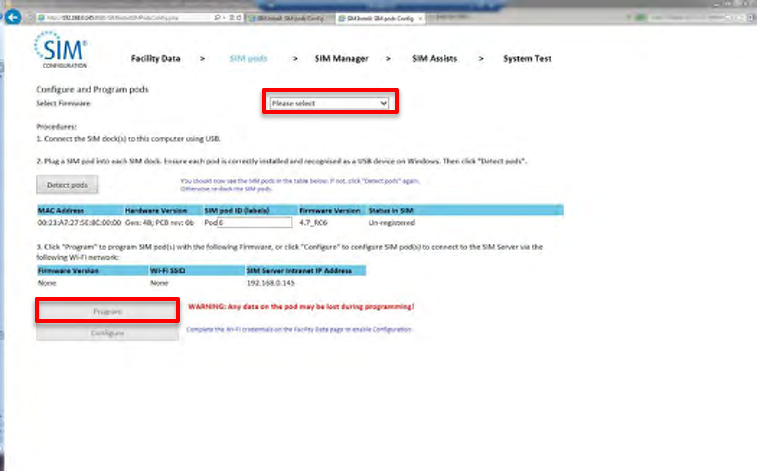Open the System Test step
Screen dimensions: 757x471
click(527, 58)
